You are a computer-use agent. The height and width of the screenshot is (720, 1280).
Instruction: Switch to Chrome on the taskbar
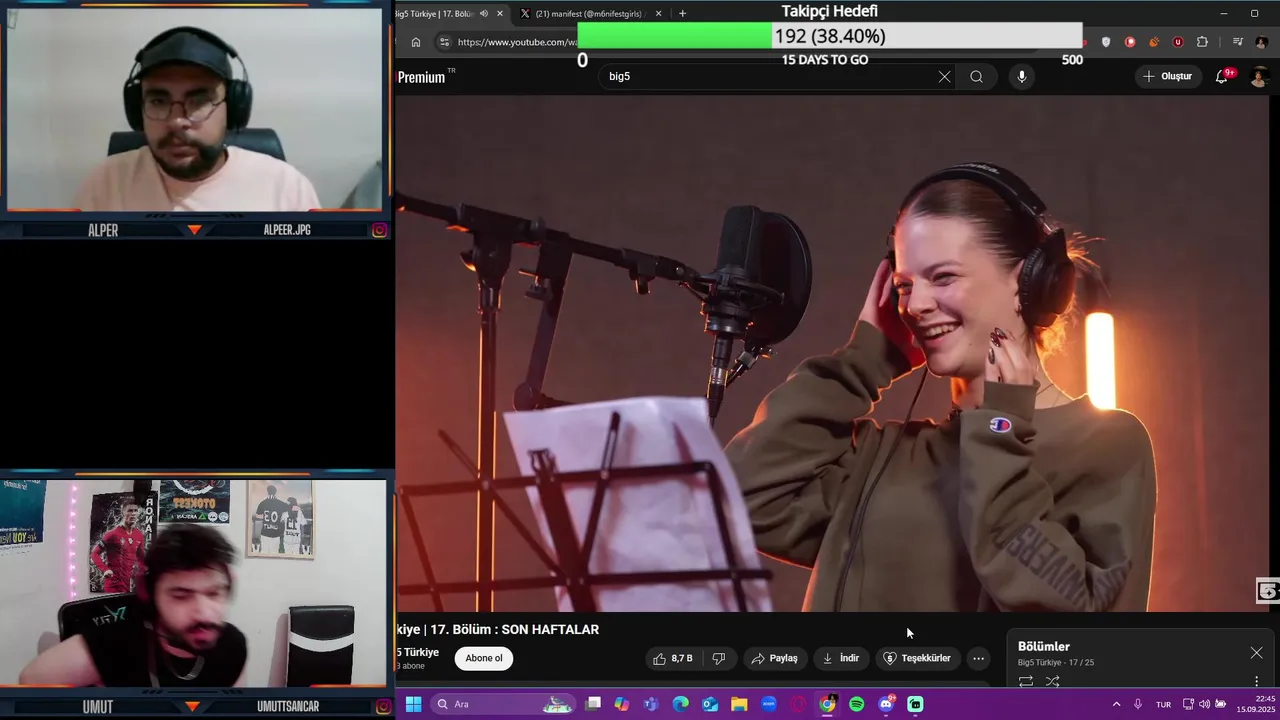point(827,704)
